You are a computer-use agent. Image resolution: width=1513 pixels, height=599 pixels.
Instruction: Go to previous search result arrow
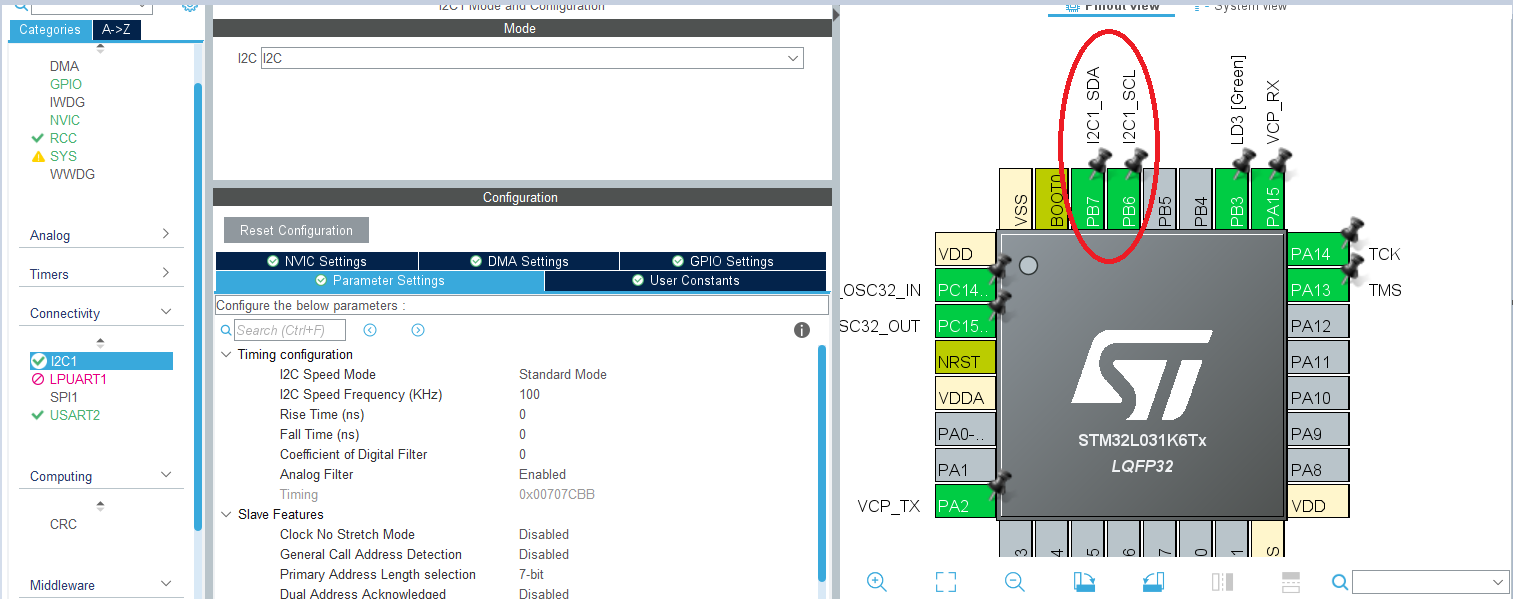tap(370, 330)
